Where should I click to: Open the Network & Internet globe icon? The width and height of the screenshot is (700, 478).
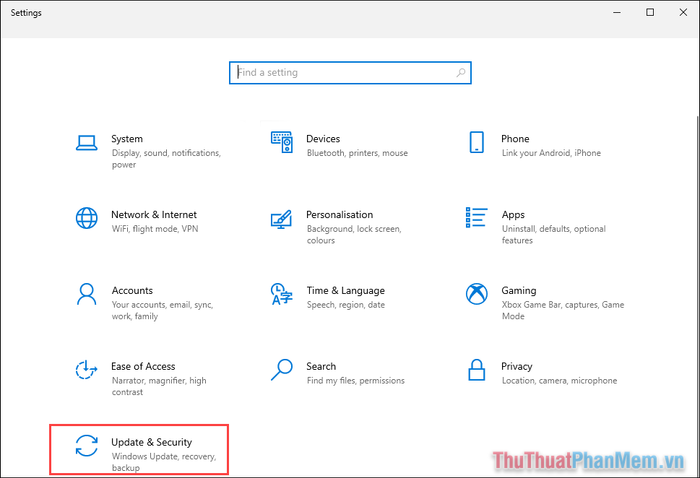(87, 218)
